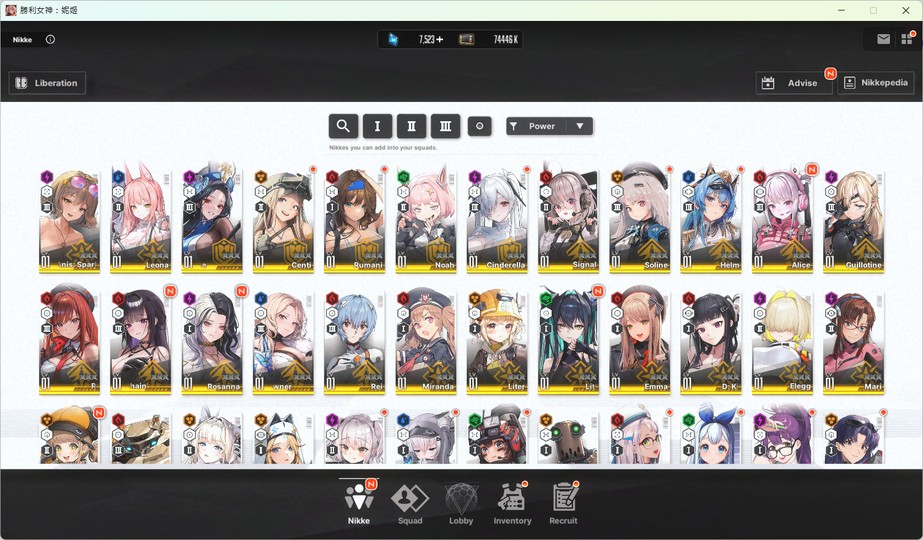
Task: Toggle the Burst I filter
Action: [x=377, y=126]
